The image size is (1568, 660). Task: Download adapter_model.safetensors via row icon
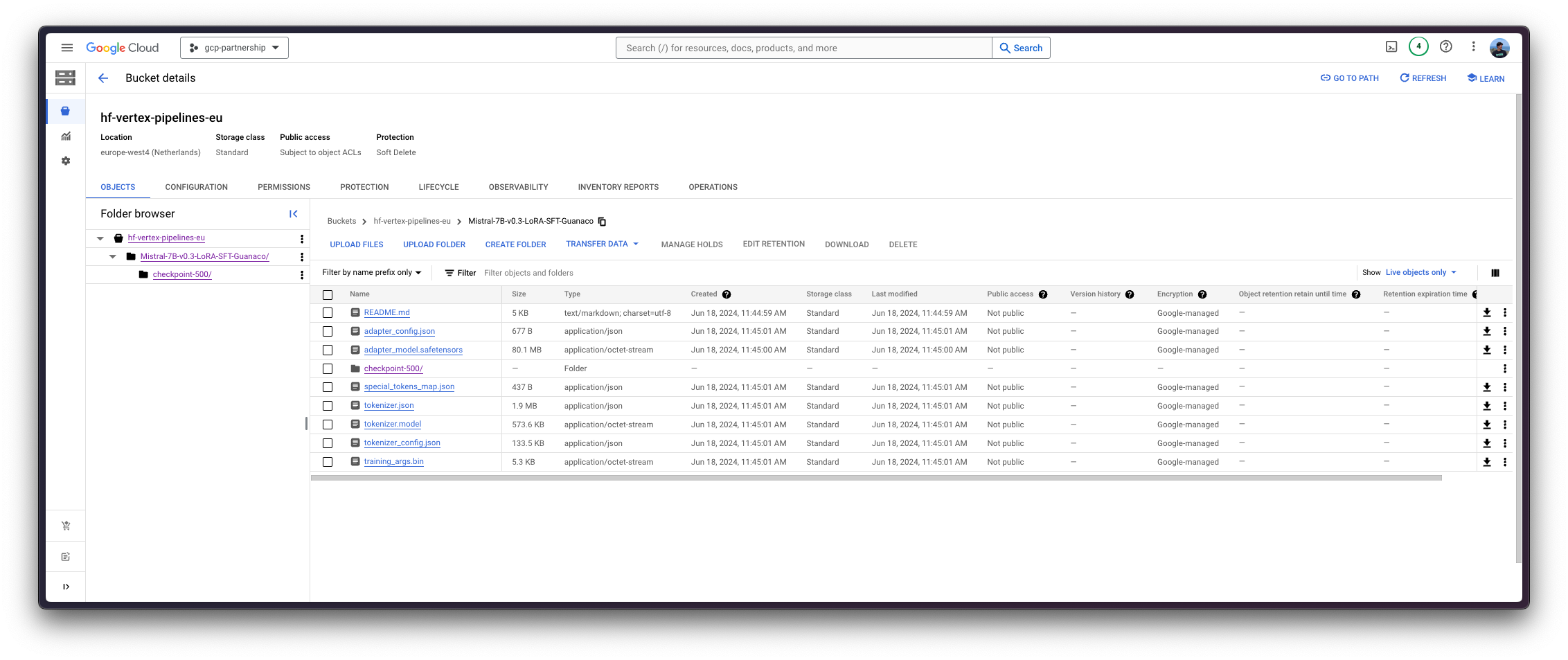[1487, 350]
